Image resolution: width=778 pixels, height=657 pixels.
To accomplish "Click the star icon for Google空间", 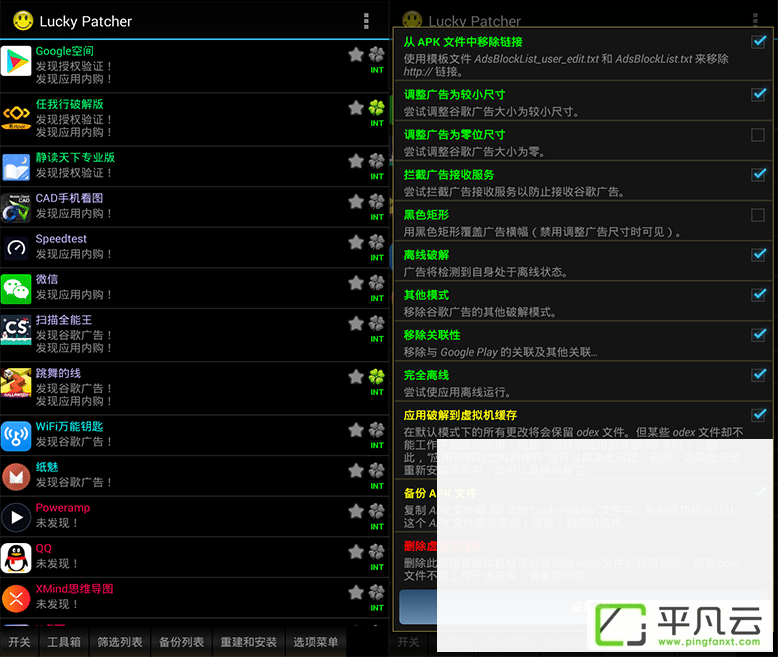I will (356, 54).
